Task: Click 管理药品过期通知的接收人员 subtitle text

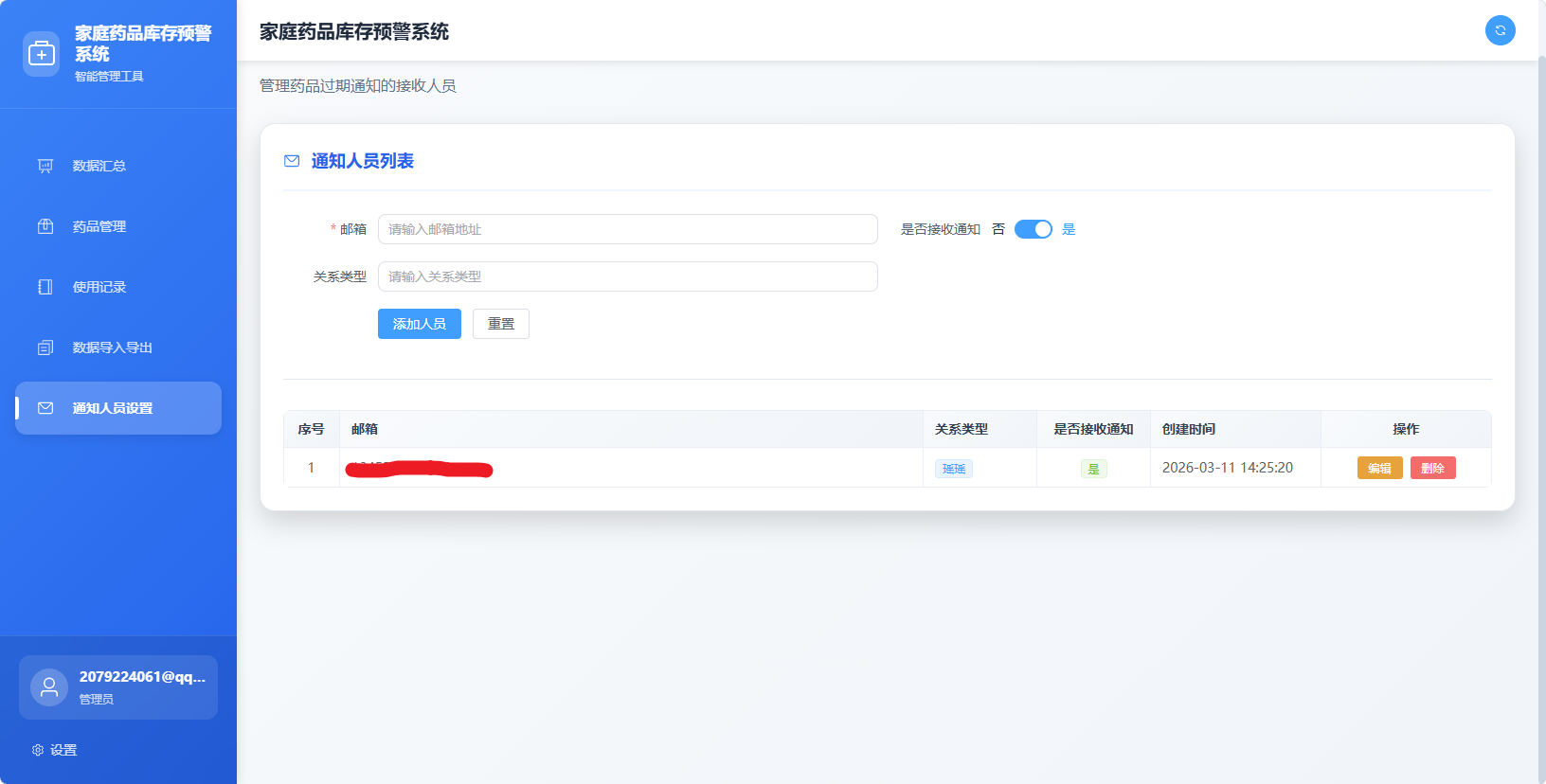Action: pos(358,85)
